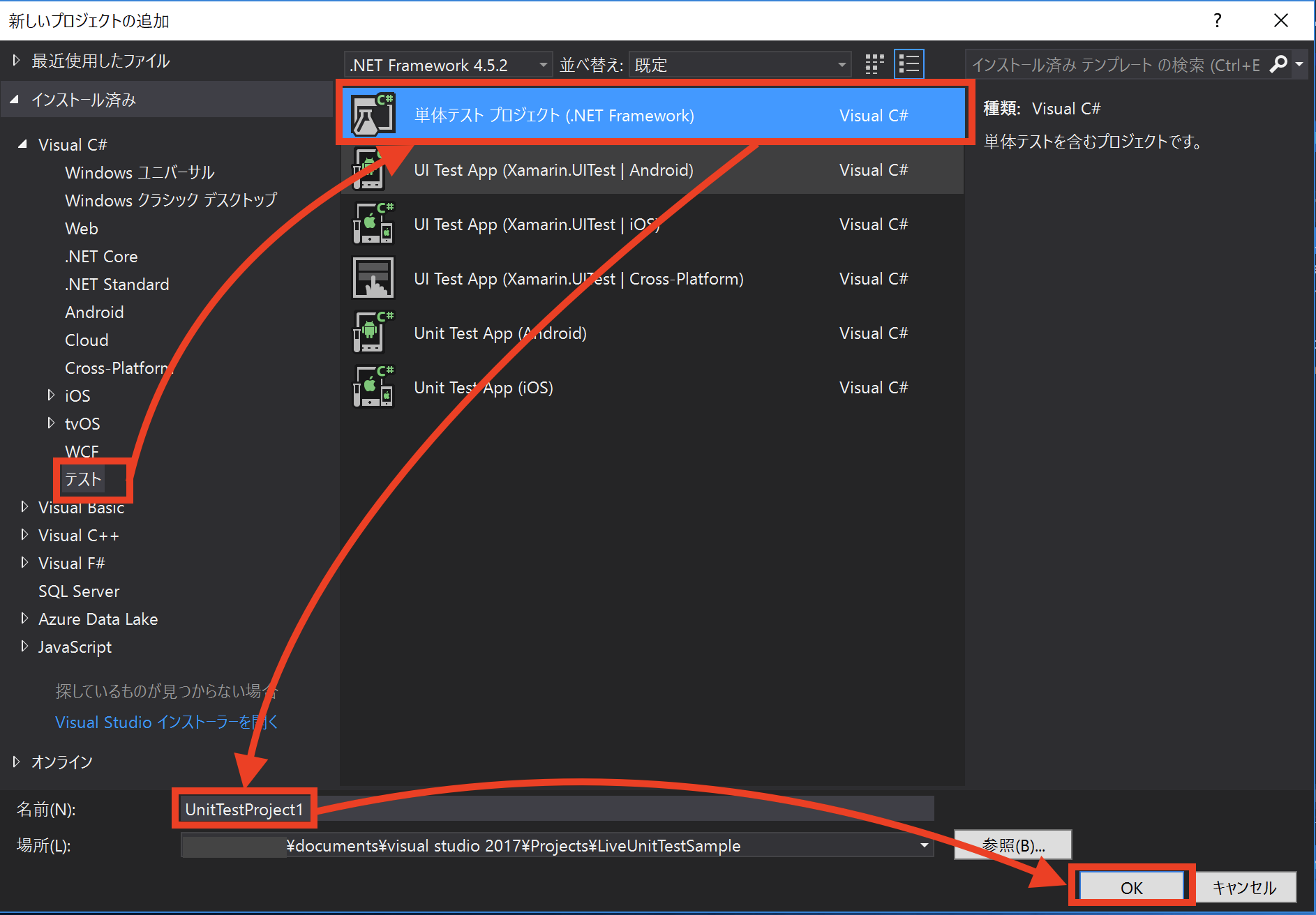
Task: Click the template search magnifier icon
Action: click(1278, 64)
